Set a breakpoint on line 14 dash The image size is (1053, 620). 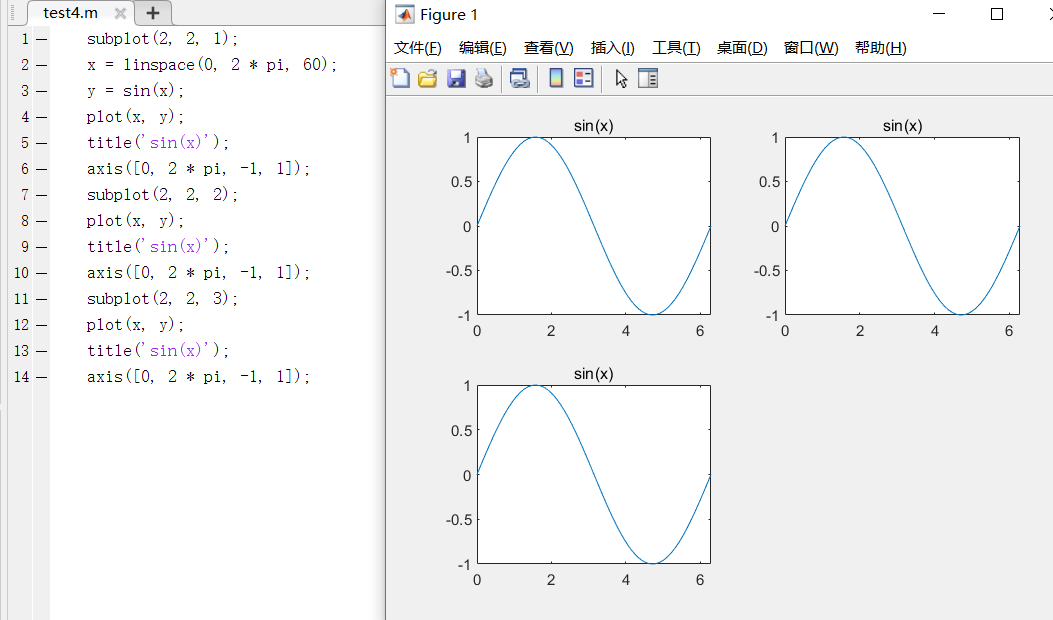pyautogui.click(x=42, y=377)
